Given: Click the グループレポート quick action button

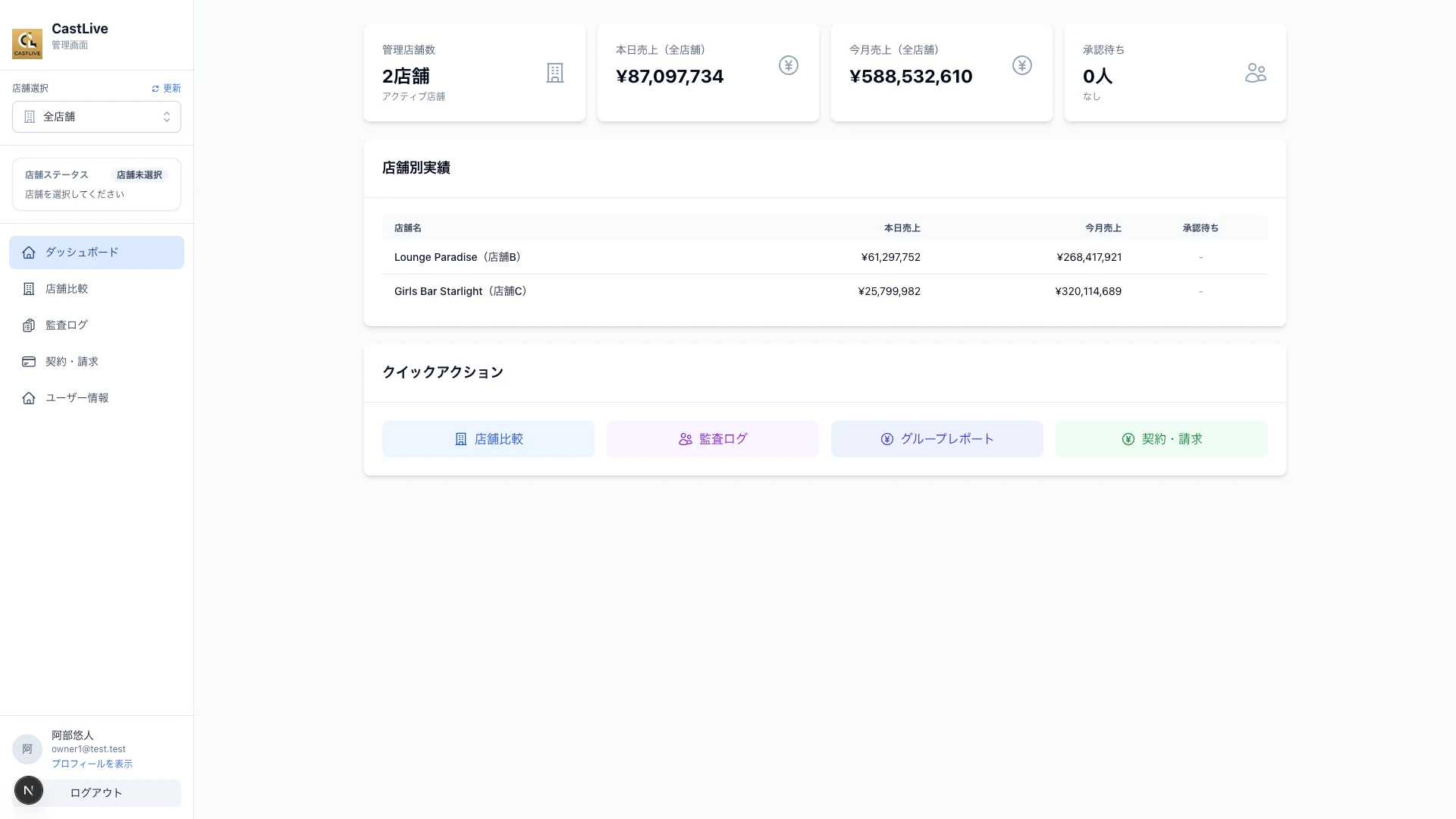Looking at the screenshot, I should coord(937,439).
